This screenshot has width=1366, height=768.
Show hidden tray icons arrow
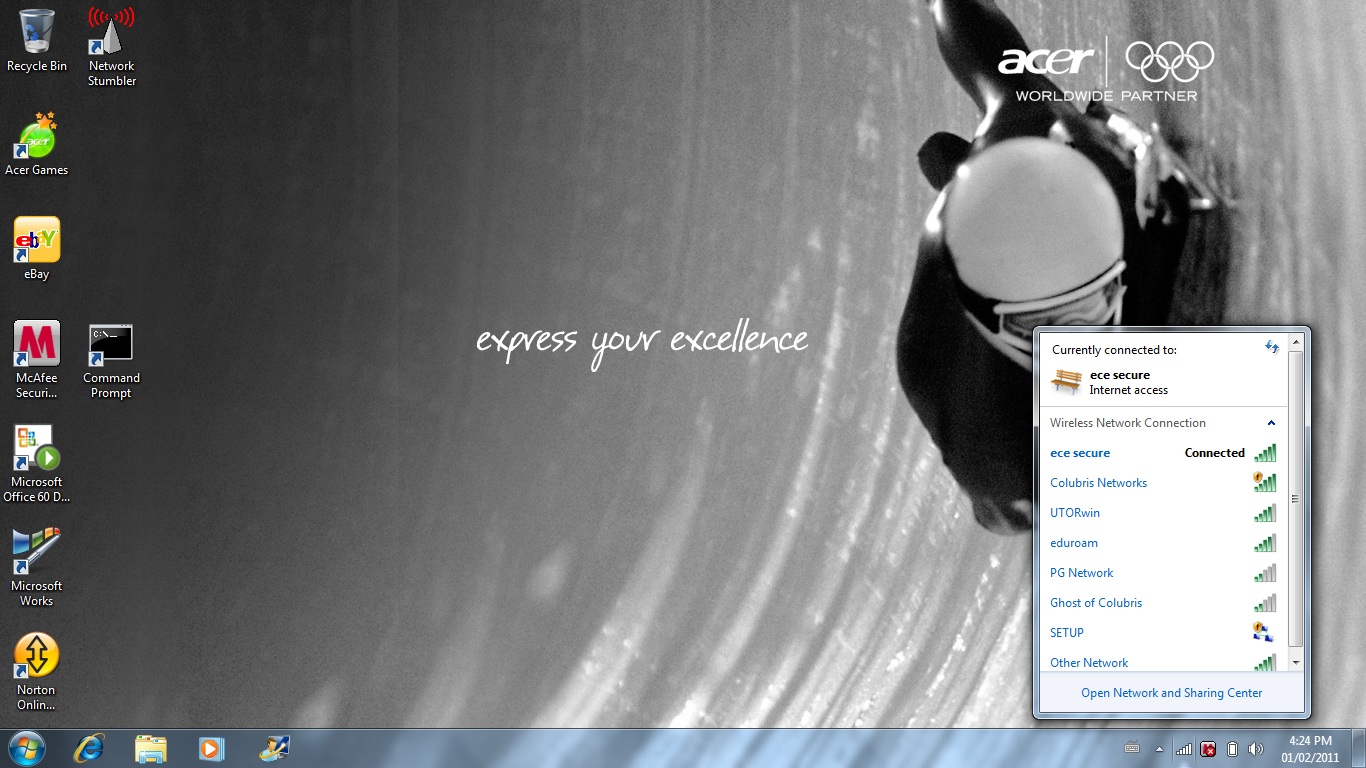[x=1159, y=749]
